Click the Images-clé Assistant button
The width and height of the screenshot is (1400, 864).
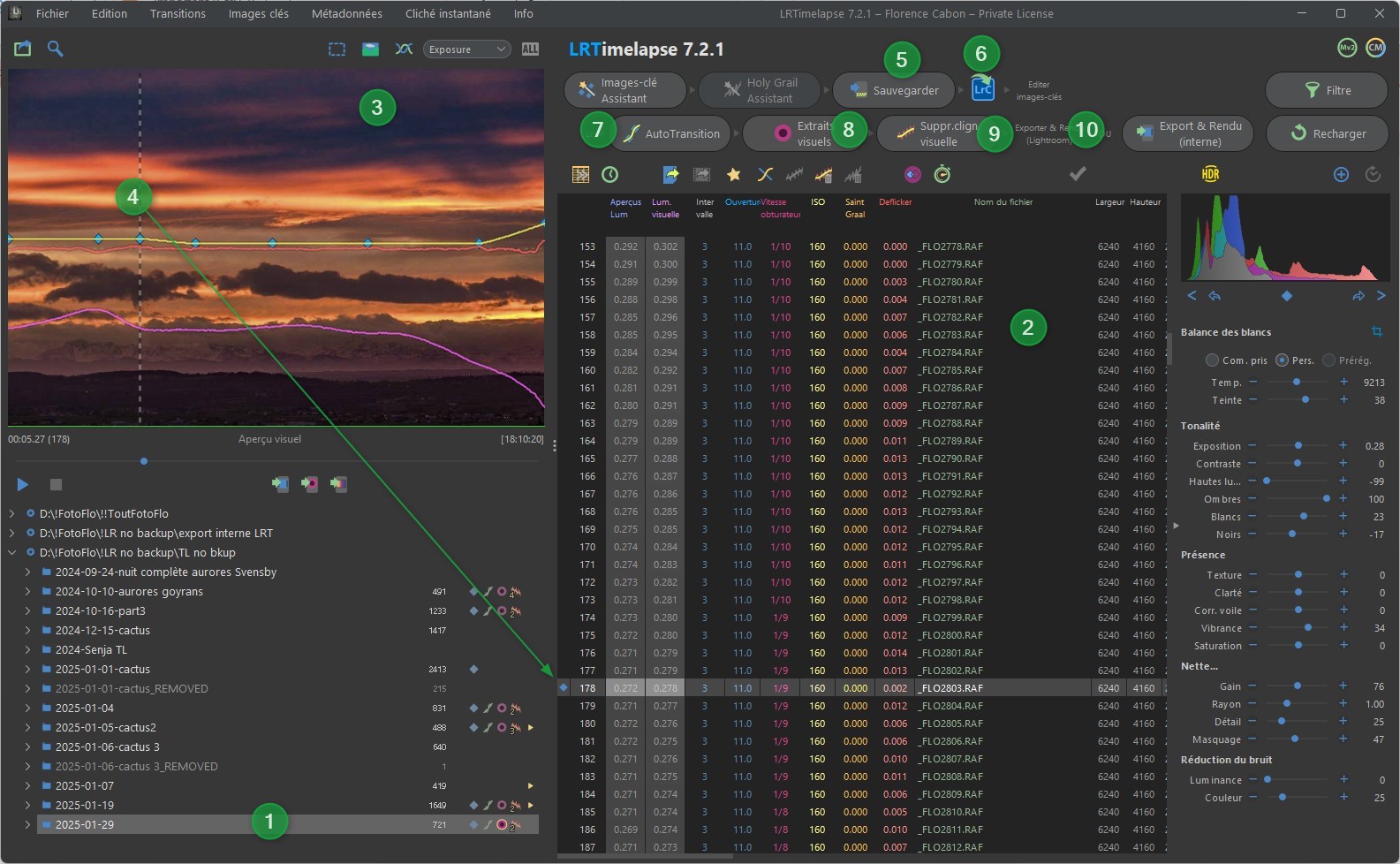[x=625, y=90]
